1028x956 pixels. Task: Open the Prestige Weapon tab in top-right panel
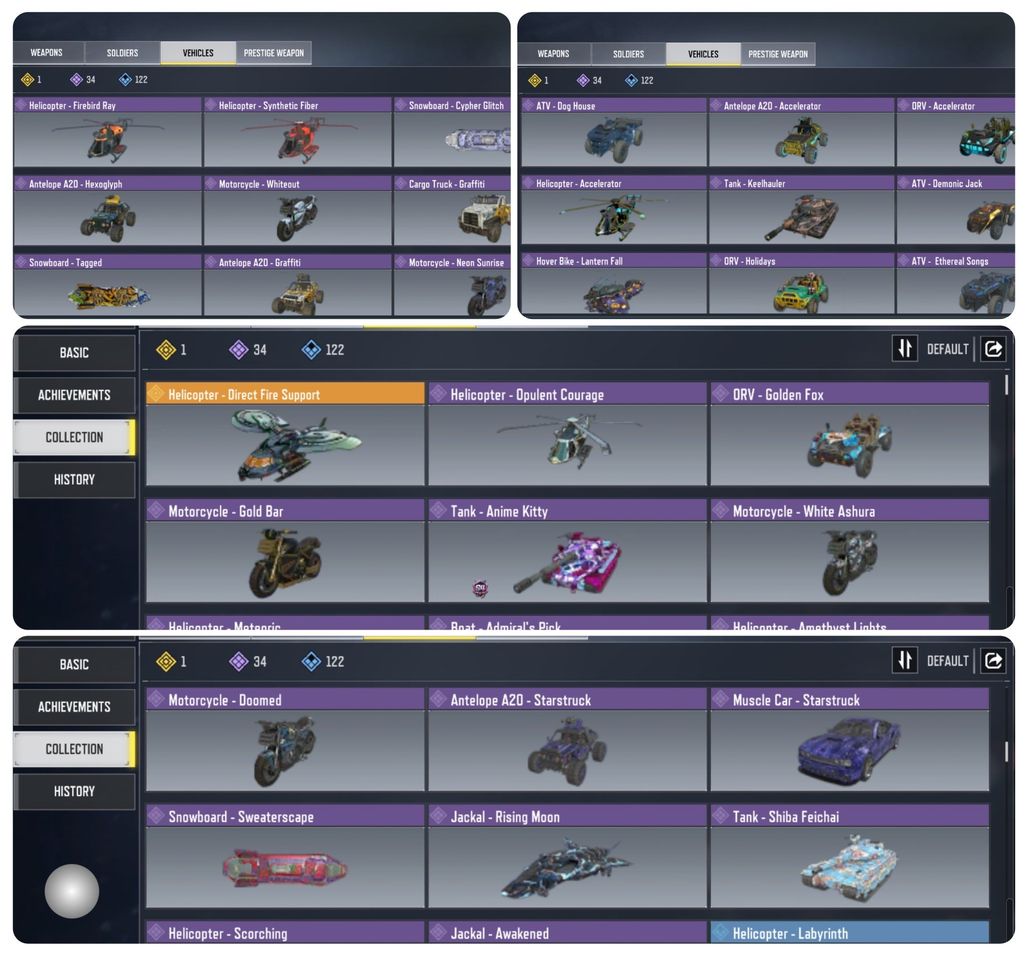778,54
